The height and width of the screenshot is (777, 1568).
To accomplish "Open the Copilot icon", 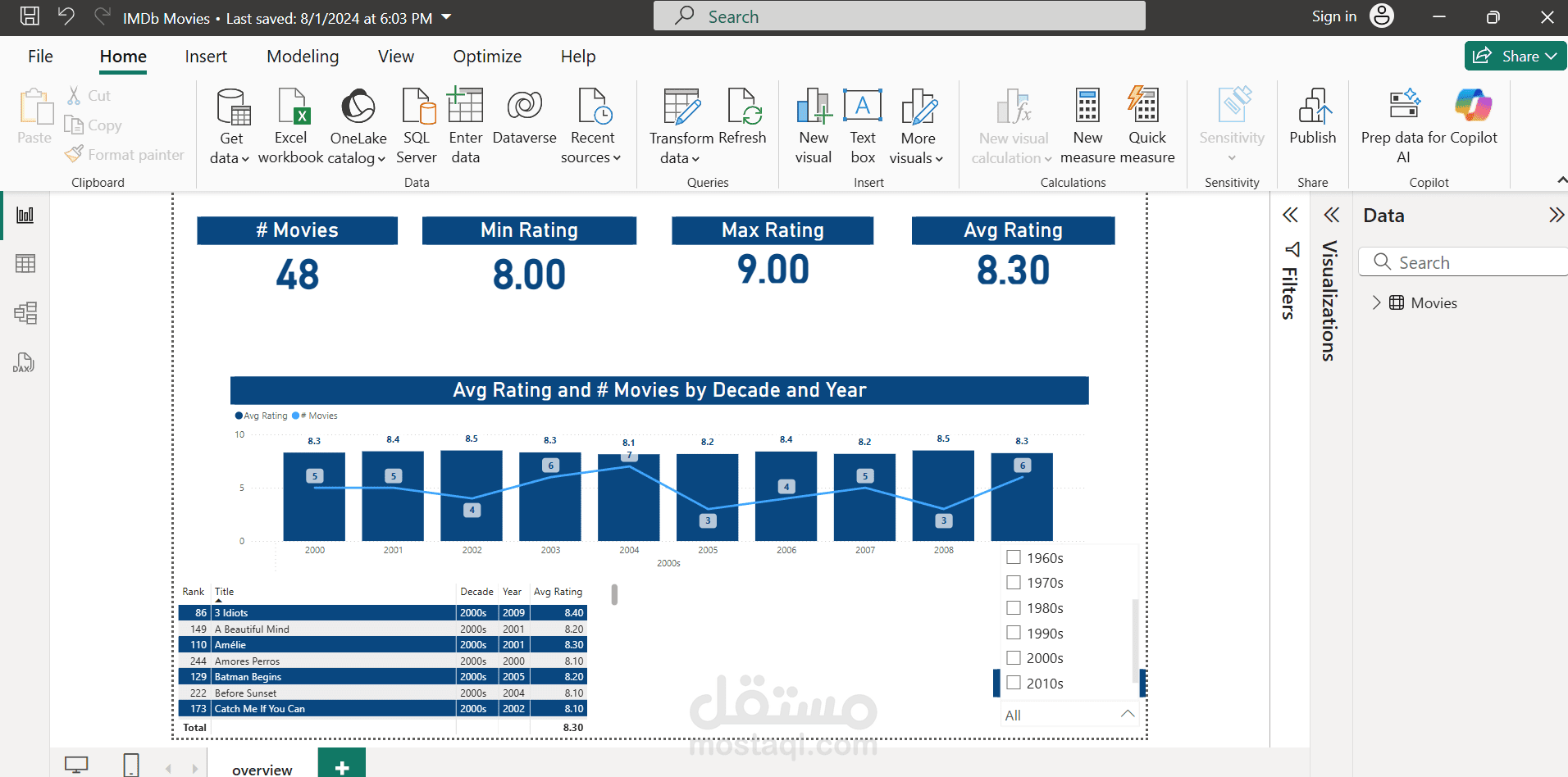I will [x=1474, y=106].
